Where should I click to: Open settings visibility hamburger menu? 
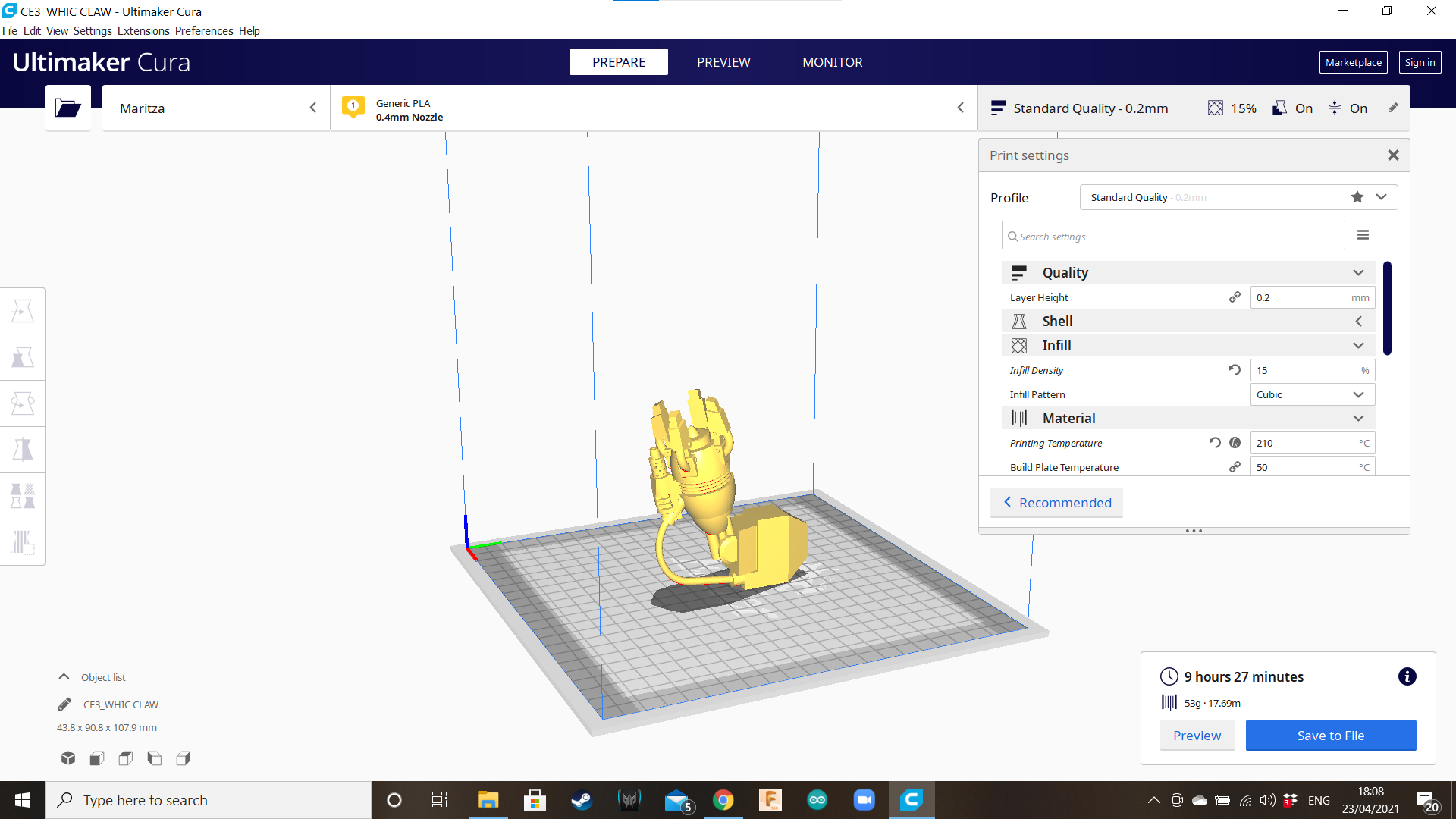tap(1363, 235)
